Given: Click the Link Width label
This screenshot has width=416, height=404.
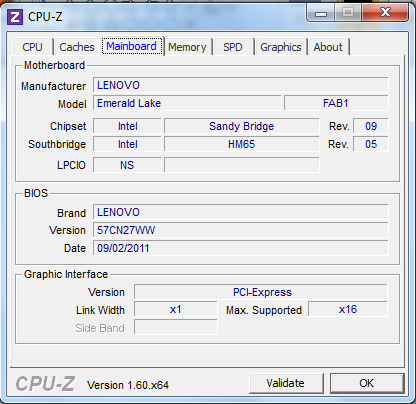Looking at the screenshot, I should pyautogui.click(x=100, y=310).
